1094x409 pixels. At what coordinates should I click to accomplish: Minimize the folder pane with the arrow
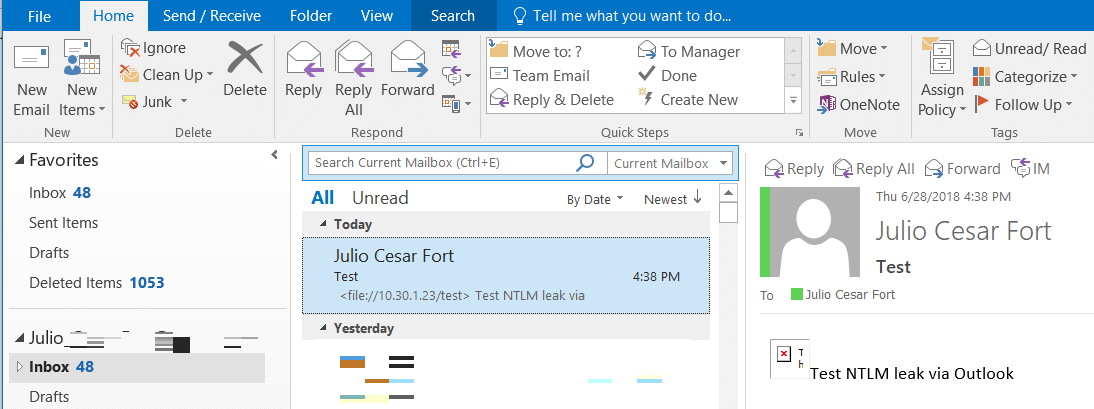coord(274,155)
